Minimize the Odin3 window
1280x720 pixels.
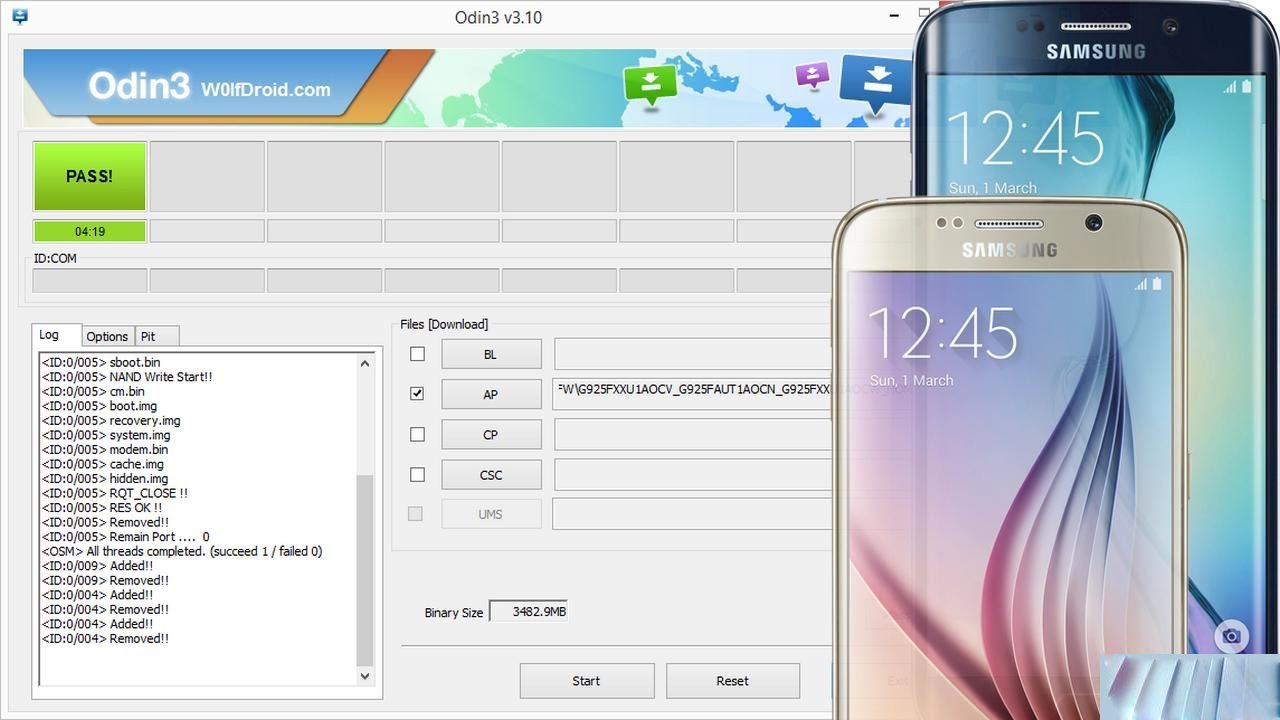point(893,16)
